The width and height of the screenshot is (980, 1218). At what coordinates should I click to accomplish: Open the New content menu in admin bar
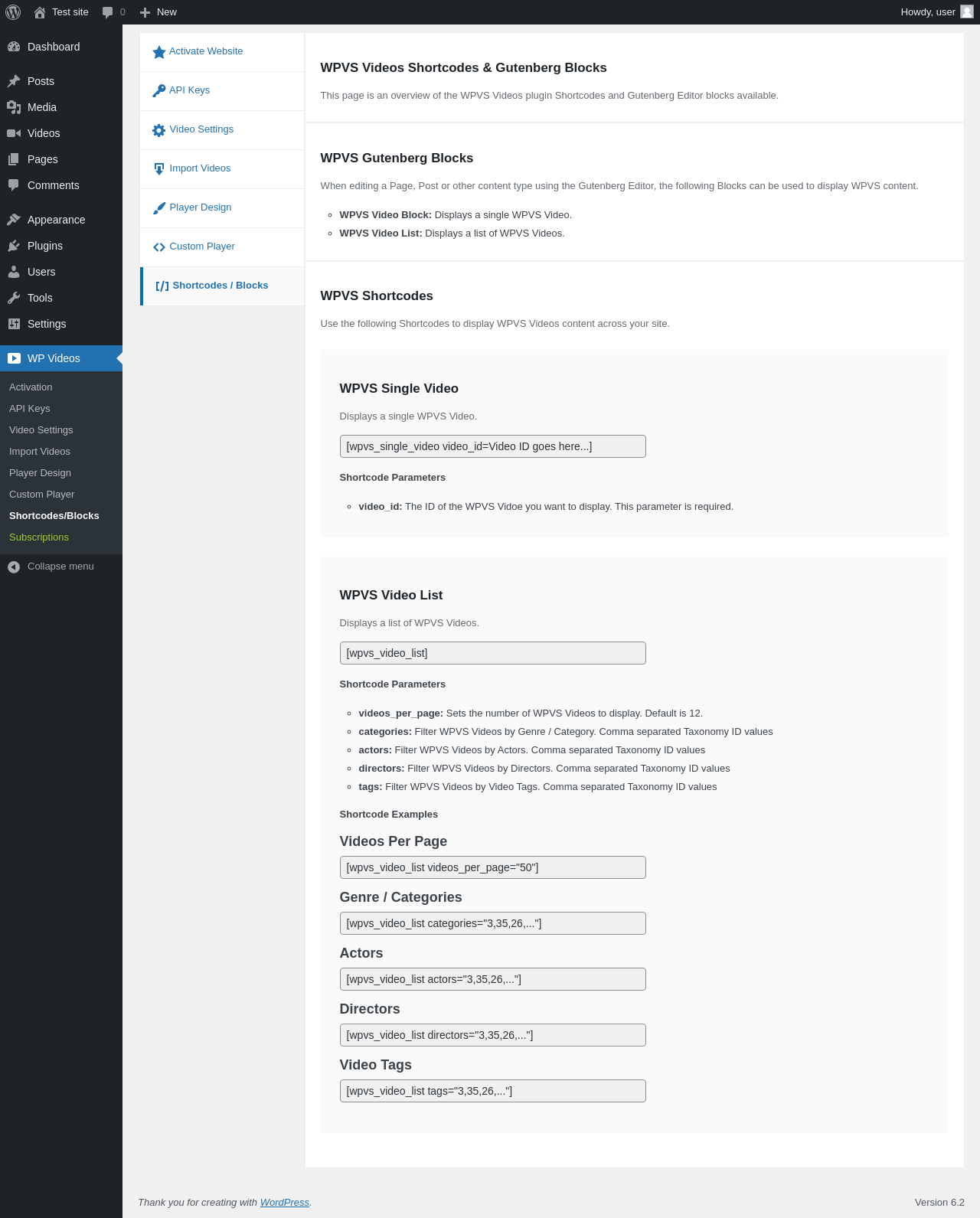coord(158,12)
